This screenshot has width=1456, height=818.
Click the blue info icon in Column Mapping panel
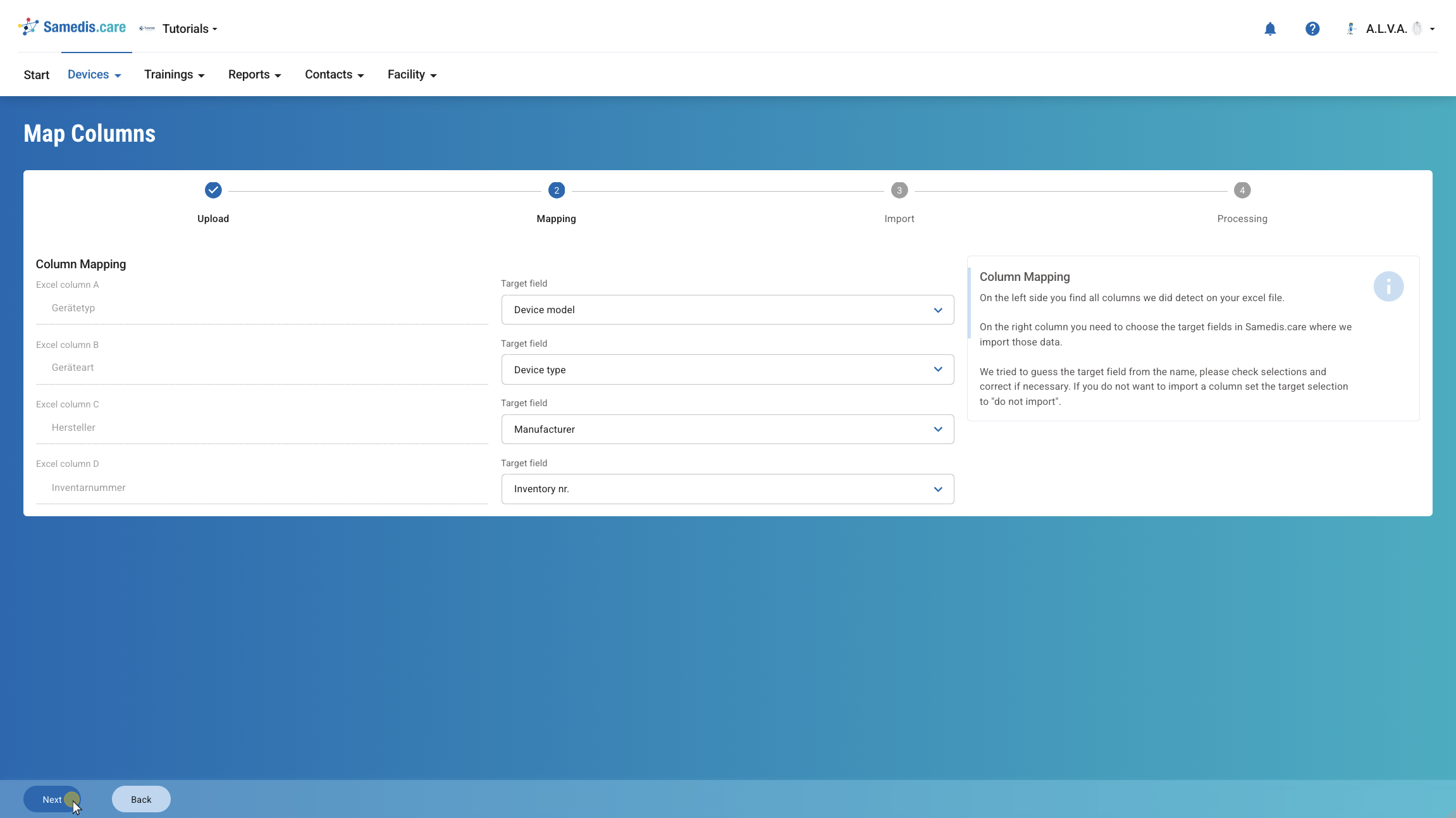tap(1388, 287)
